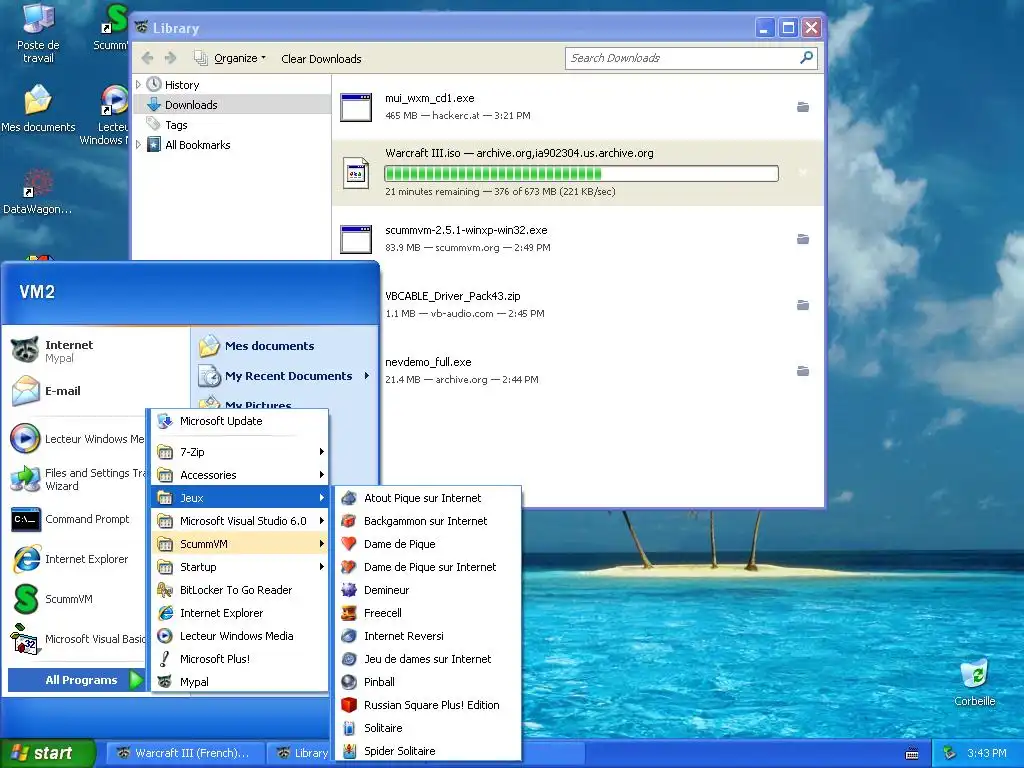Open containing folder for mui_wxm_cd1.exe
This screenshot has width=1024, height=768.
pyautogui.click(x=803, y=107)
